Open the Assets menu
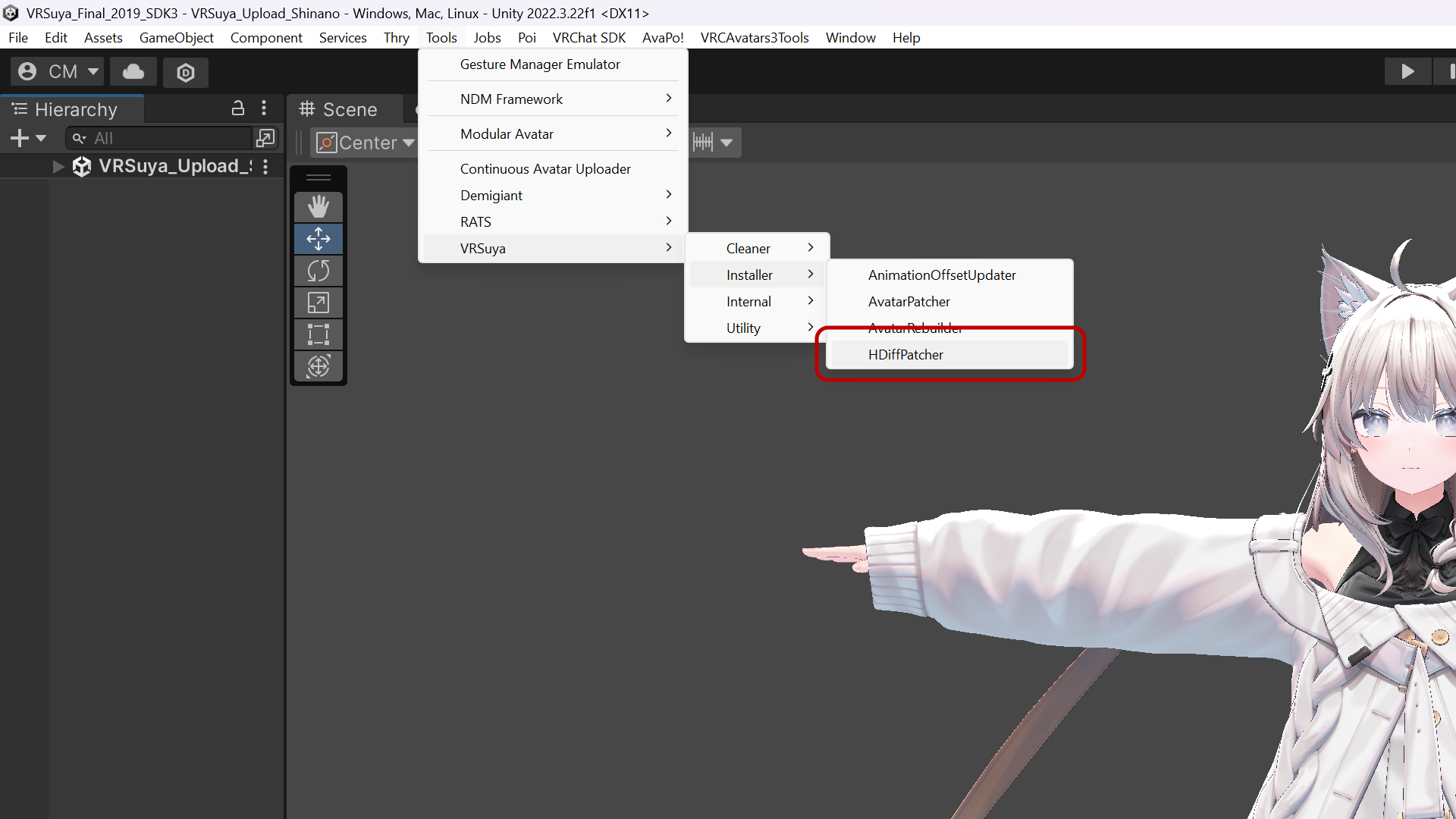 pyautogui.click(x=103, y=38)
